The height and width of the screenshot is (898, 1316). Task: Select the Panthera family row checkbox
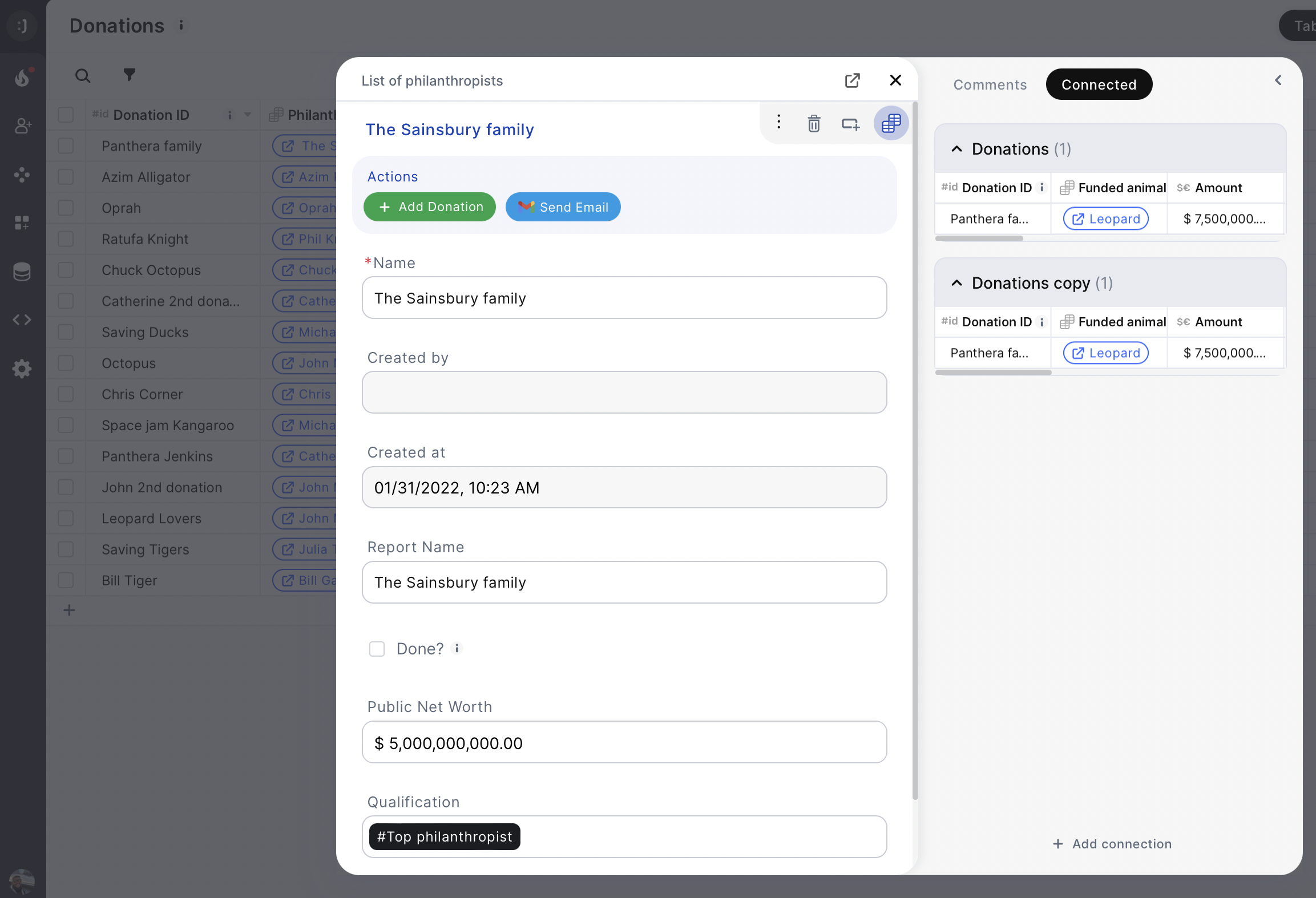click(66, 146)
